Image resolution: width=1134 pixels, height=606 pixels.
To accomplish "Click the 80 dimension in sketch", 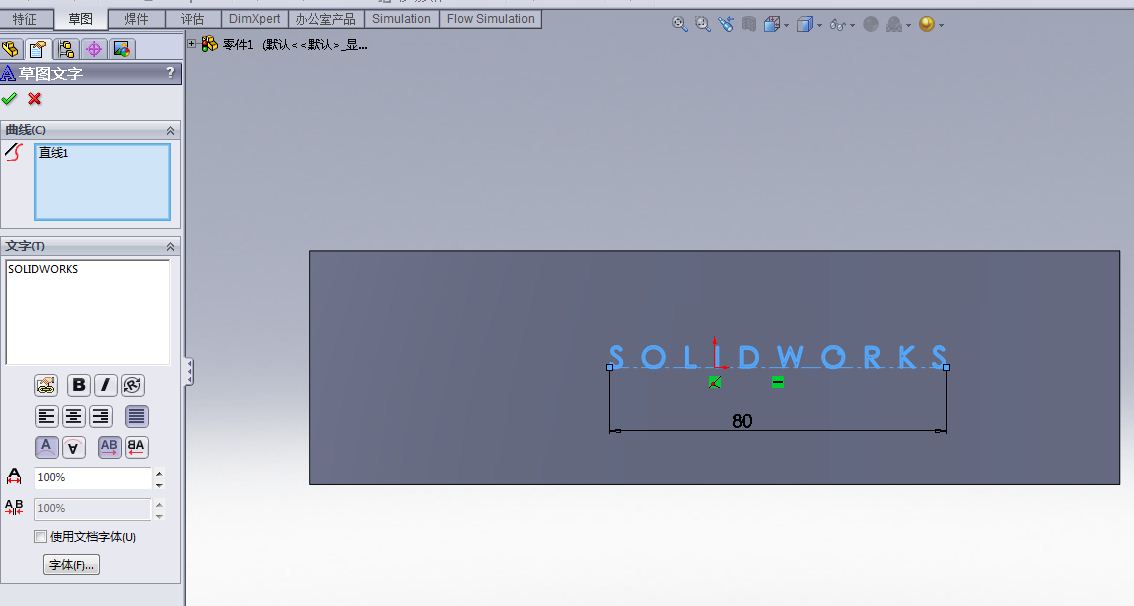I will (742, 421).
